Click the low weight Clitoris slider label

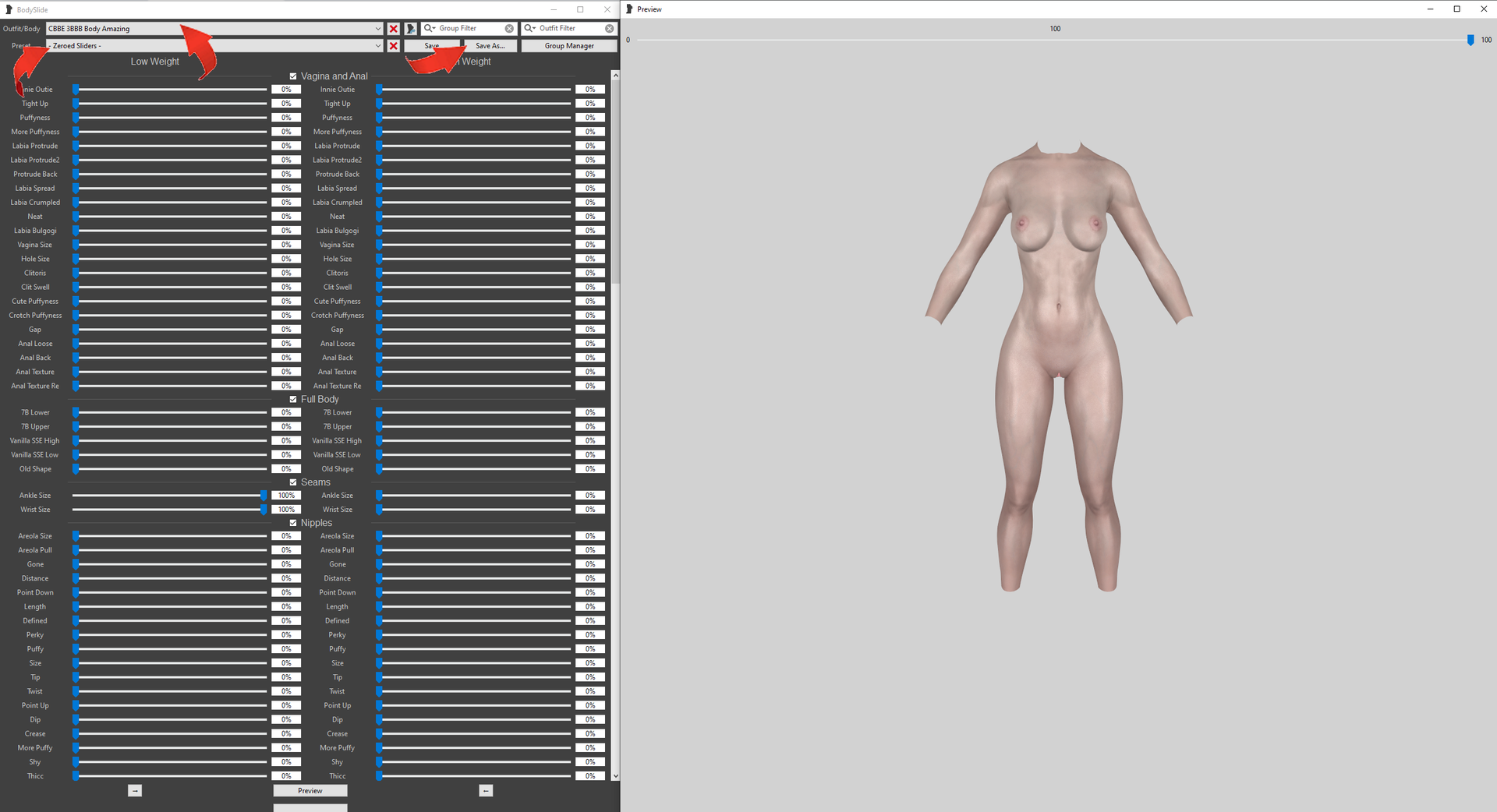(35, 274)
